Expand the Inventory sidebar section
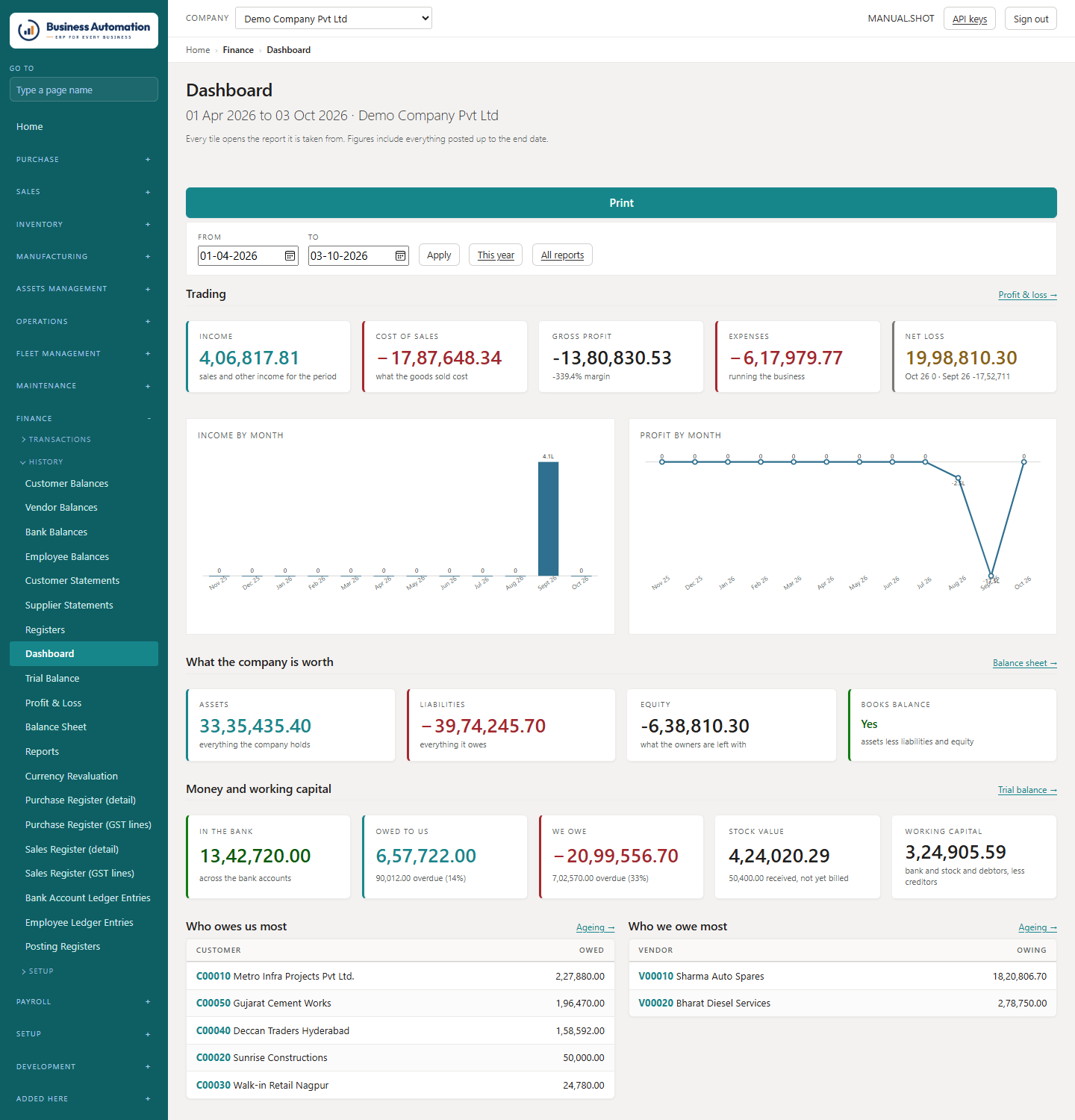Viewport: 1075px width, 1120px height. pos(84,225)
